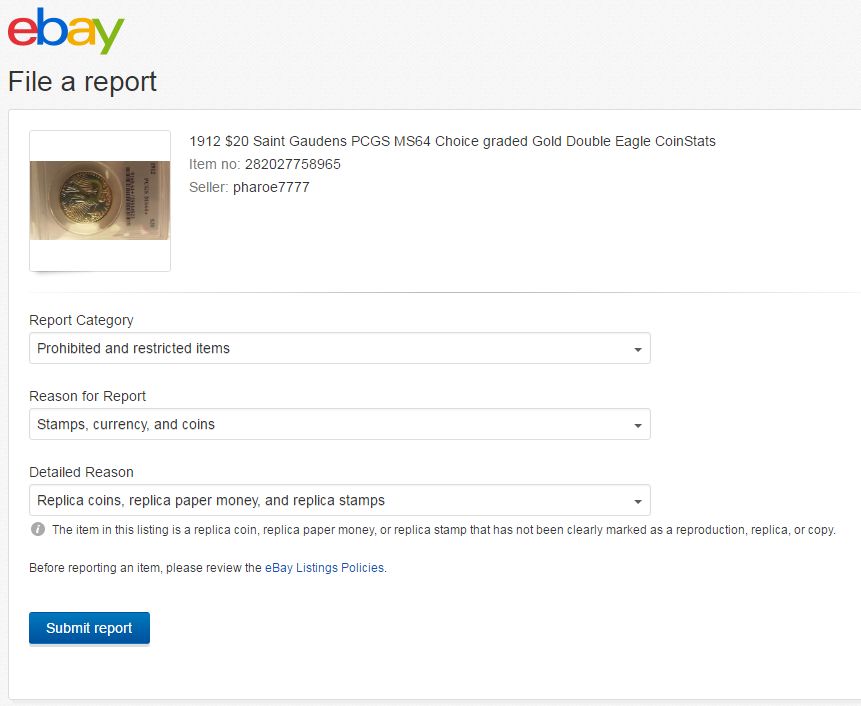This screenshot has height=706, width=861.
Task: Select the 'Stamps, currency, and coins' value text
Action: [x=126, y=424]
